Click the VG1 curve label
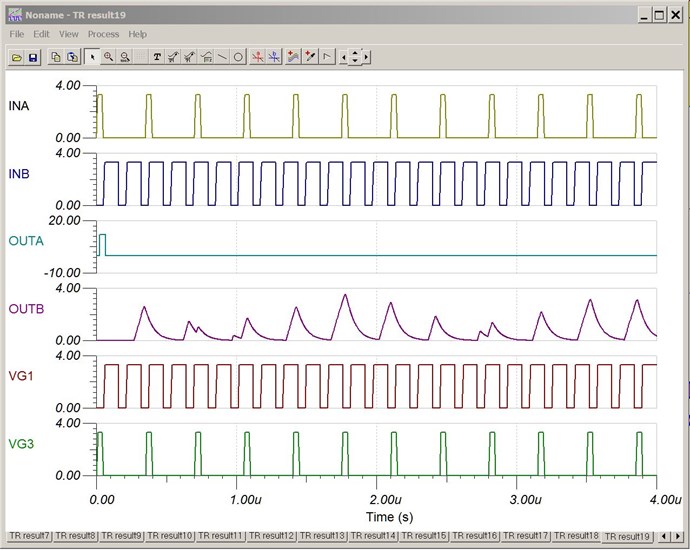This screenshot has width=690, height=550. pos(21,376)
